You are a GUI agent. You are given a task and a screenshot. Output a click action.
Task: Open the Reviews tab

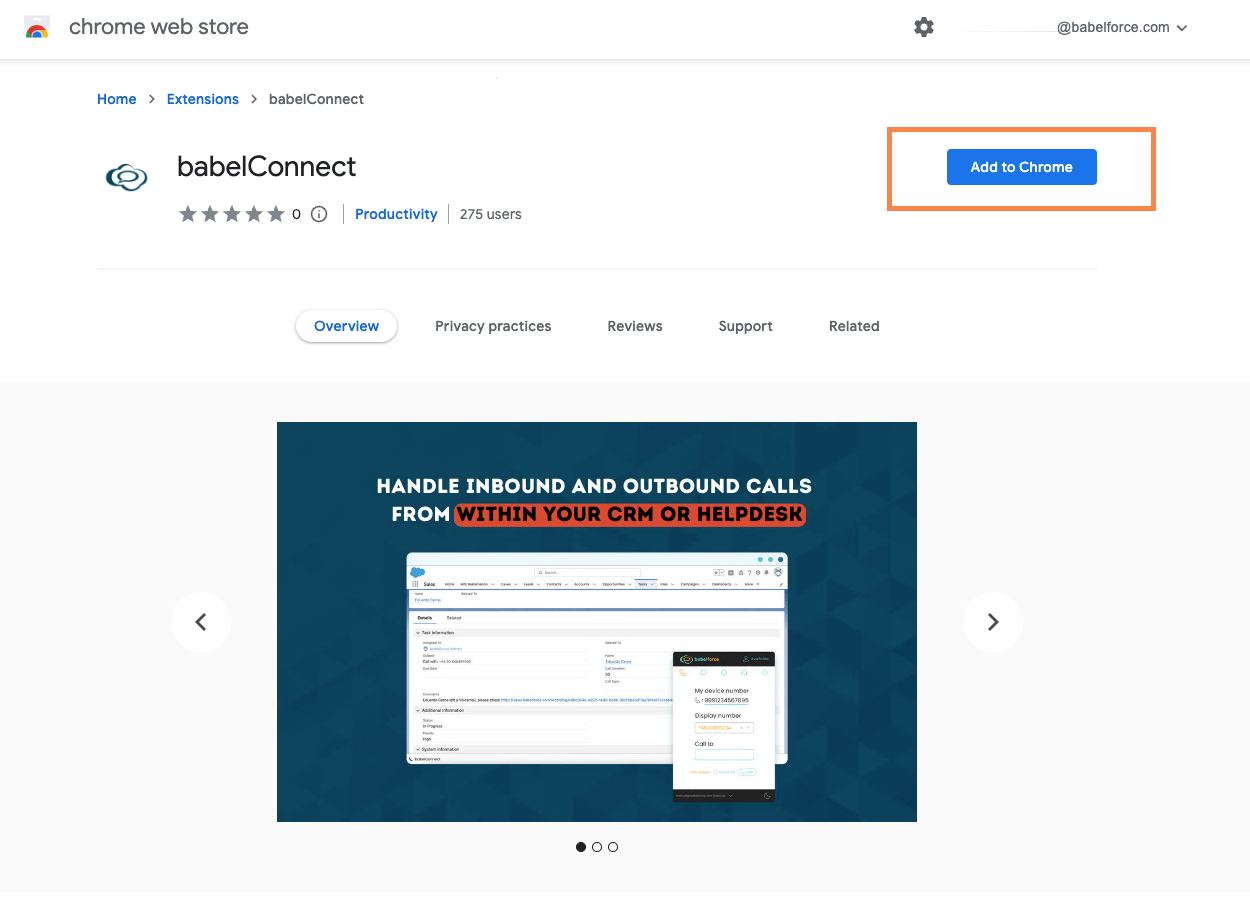pos(635,326)
